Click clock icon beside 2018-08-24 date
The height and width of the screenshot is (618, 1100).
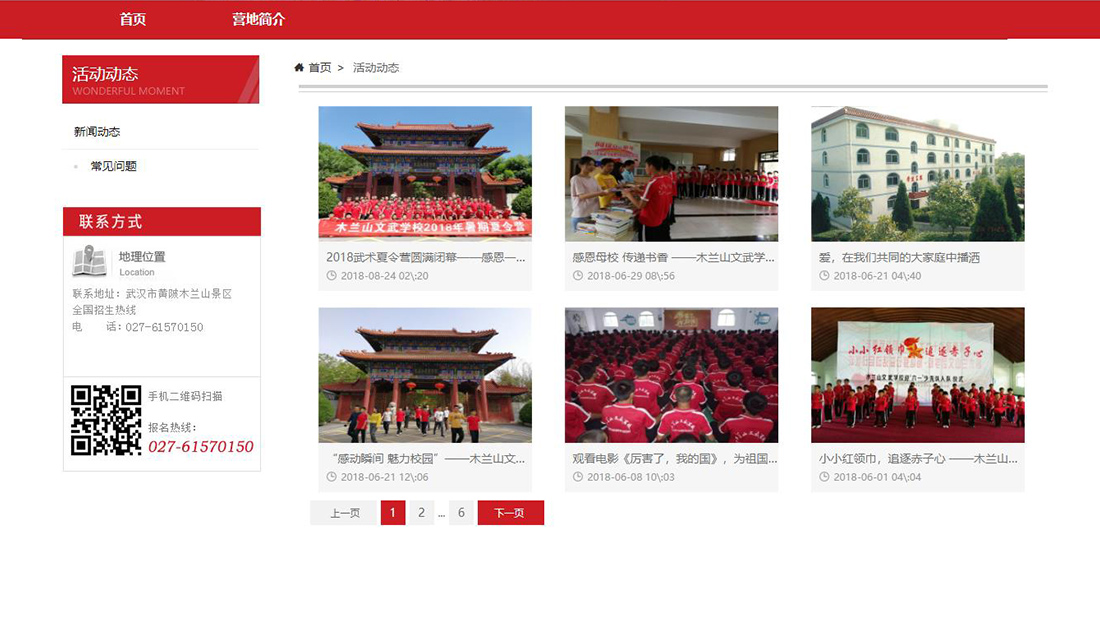(332, 276)
